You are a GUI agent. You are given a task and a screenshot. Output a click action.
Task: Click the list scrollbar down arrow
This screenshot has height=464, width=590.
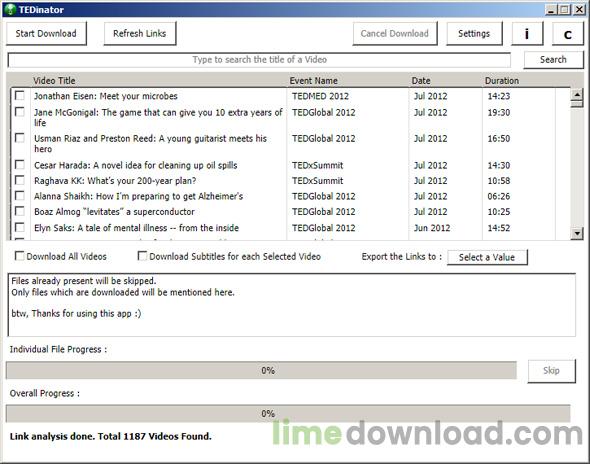(x=577, y=234)
